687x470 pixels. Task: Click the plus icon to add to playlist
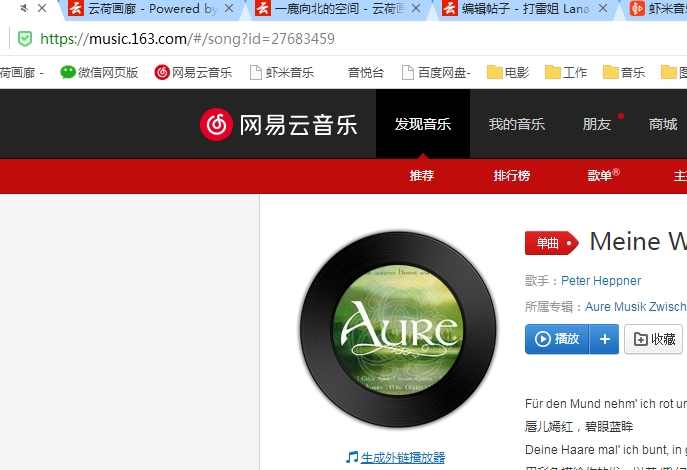[x=605, y=339]
